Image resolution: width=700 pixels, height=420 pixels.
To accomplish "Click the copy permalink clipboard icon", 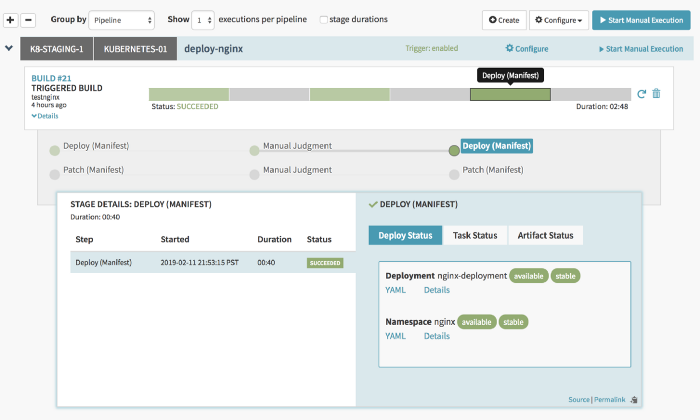I will (x=634, y=400).
